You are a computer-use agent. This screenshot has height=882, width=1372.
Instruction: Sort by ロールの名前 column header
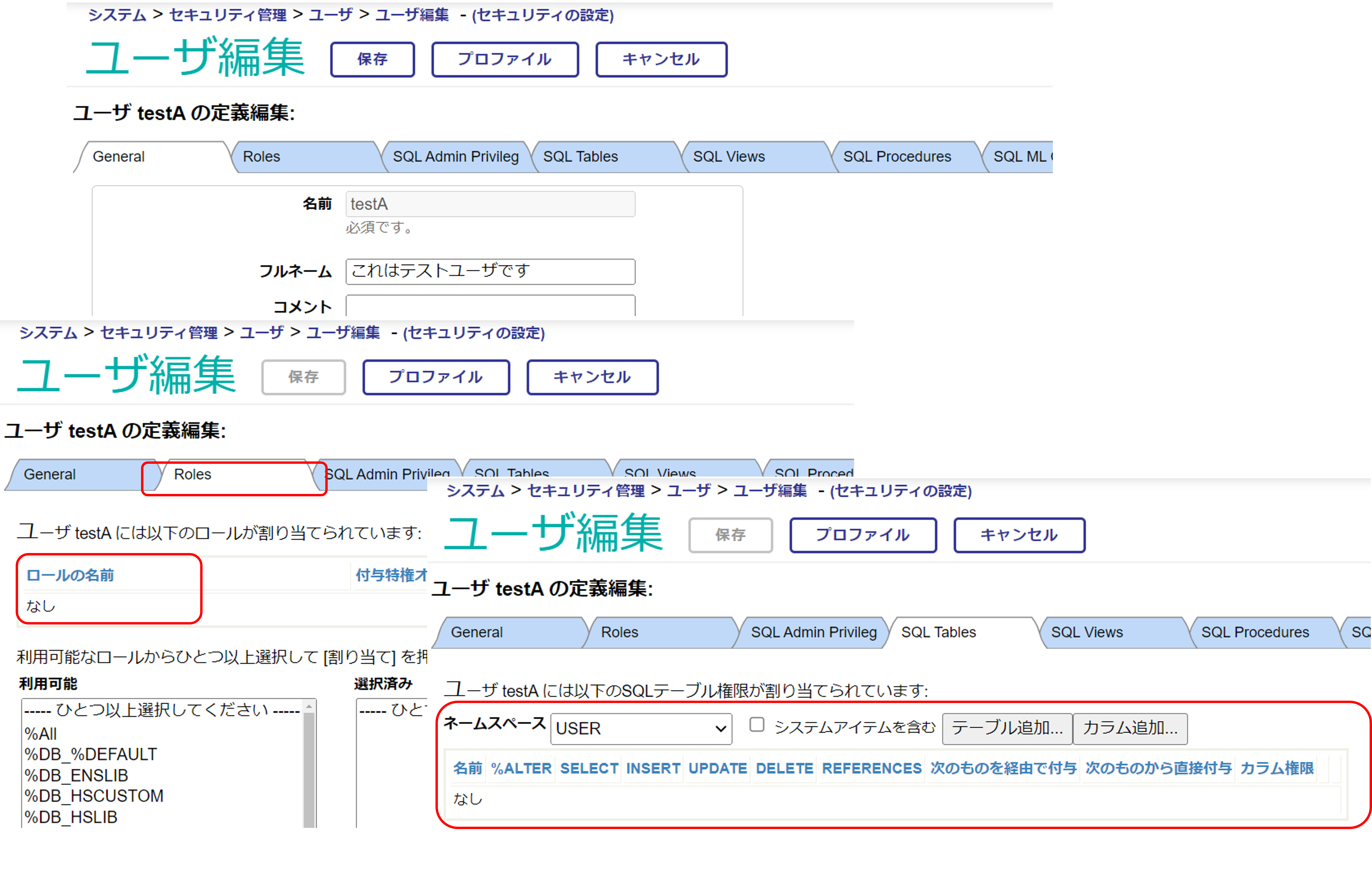coord(70,575)
